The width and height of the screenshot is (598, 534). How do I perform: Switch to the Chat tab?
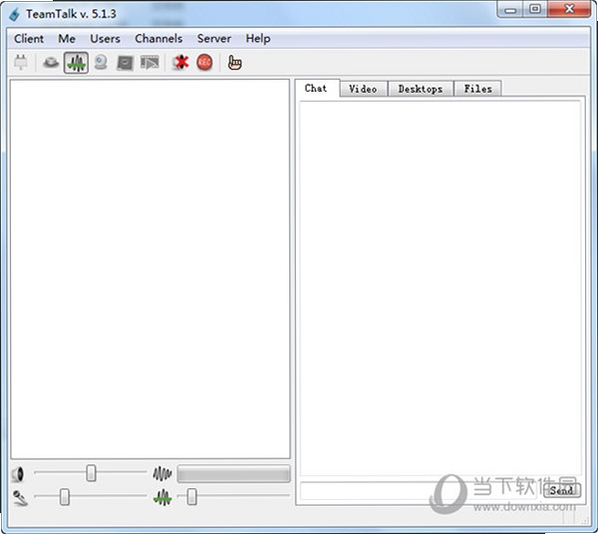pos(317,88)
